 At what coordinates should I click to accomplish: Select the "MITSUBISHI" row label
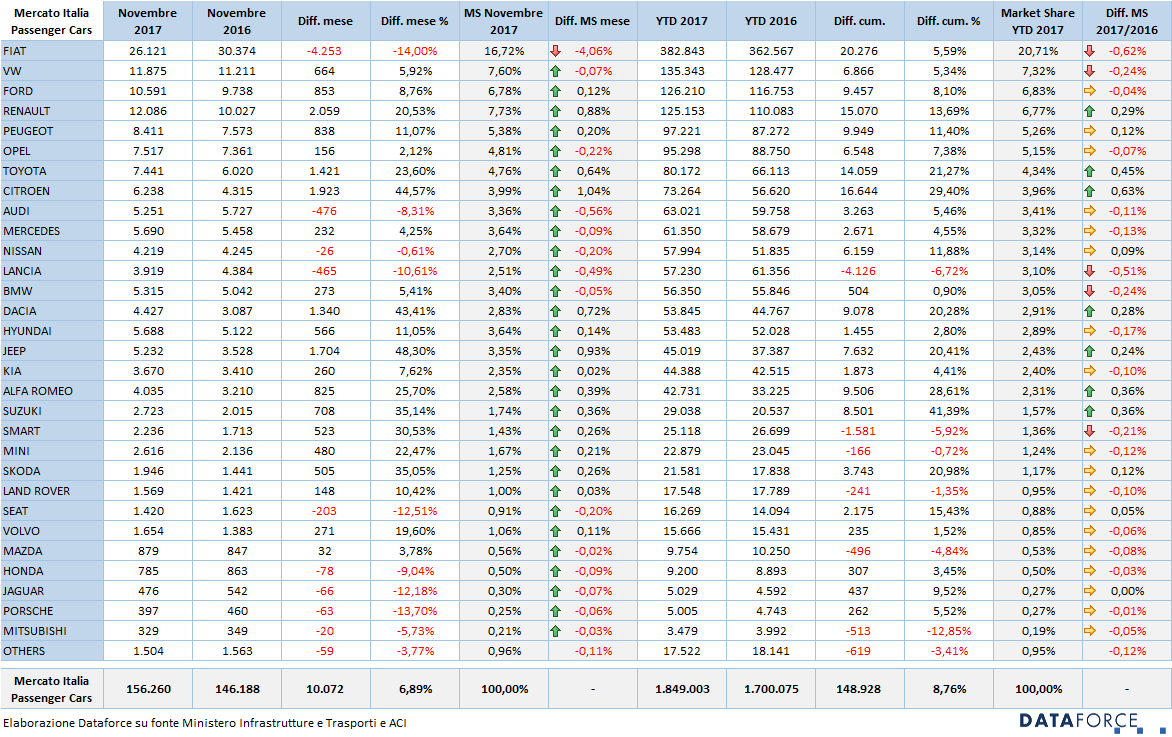[34, 631]
